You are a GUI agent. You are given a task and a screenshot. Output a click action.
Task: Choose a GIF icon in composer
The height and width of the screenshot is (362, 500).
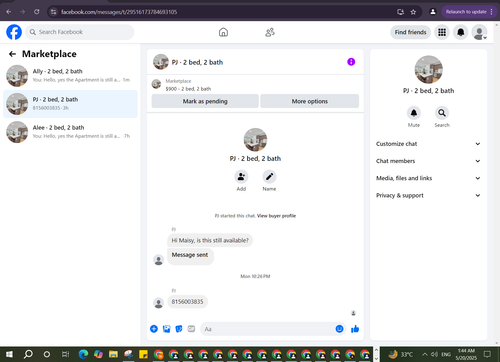pos(191,329)
